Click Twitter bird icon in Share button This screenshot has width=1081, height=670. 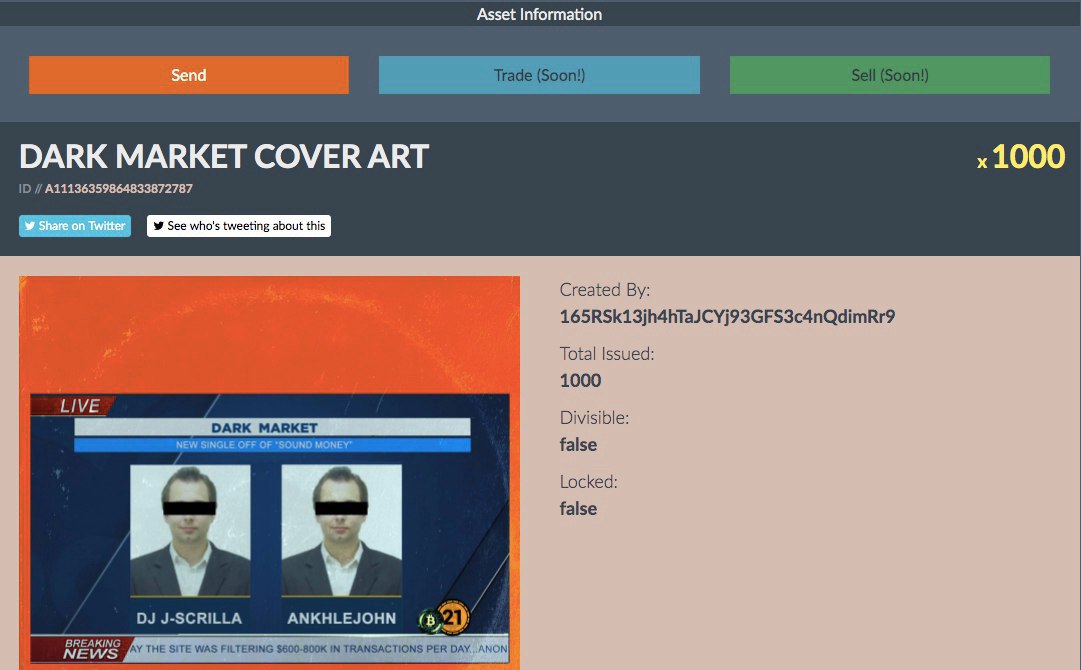tap(30, 225)
